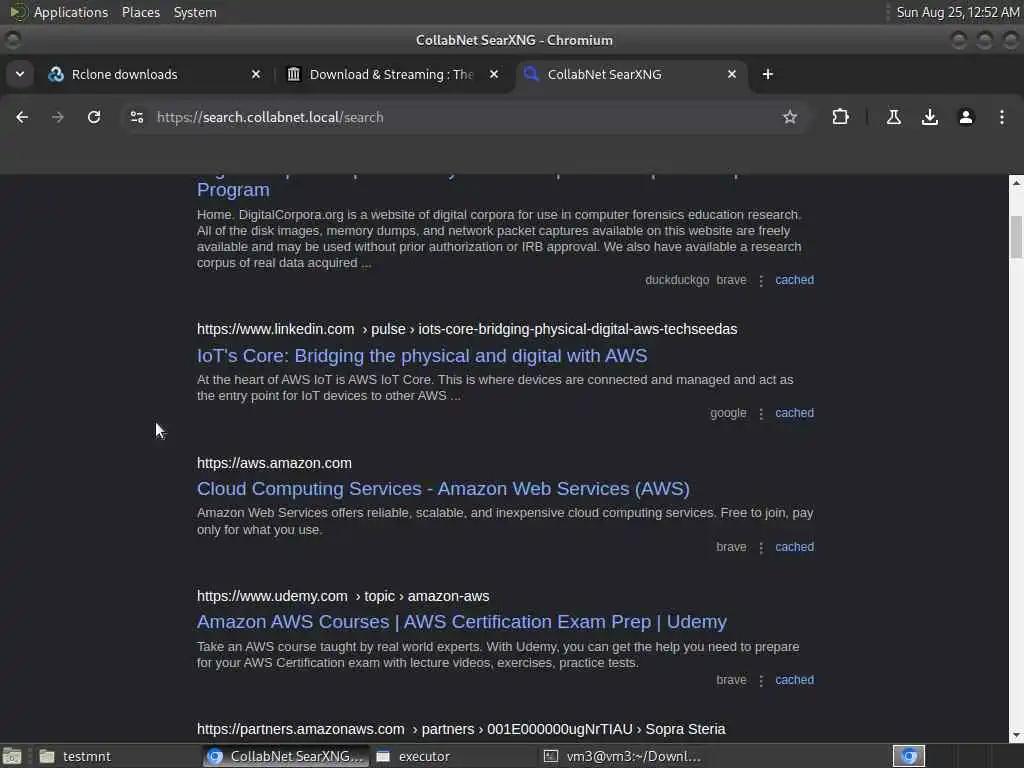Click the vertical scrollbar thumb
The height and width of the screenshot is (768, 1024).
pyautogui.click(x=1016, y=238)
